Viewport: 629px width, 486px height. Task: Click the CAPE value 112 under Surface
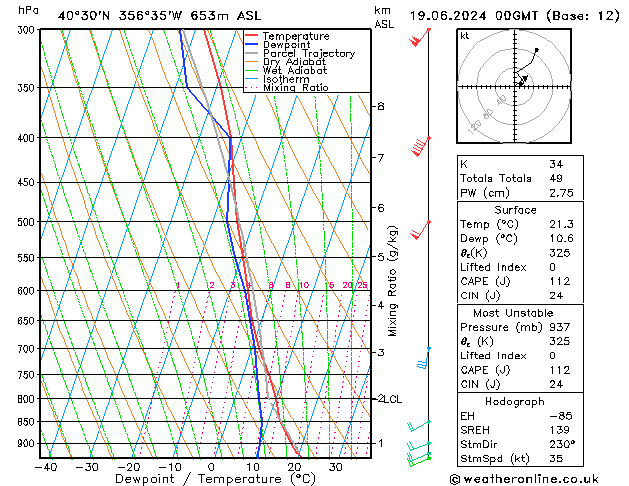pyautogui.click(x=556, y=281)
